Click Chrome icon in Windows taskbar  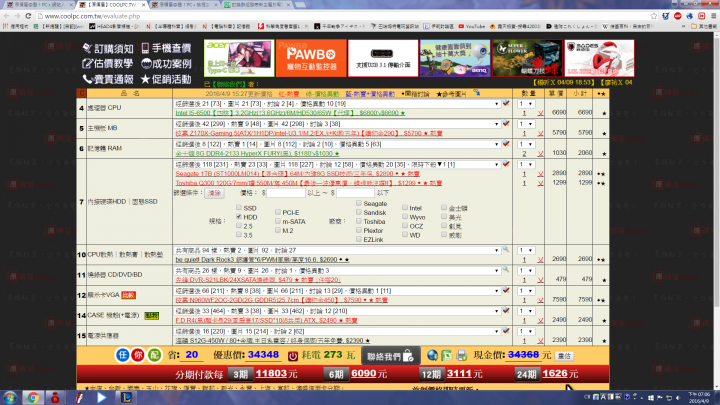(32, 397)
